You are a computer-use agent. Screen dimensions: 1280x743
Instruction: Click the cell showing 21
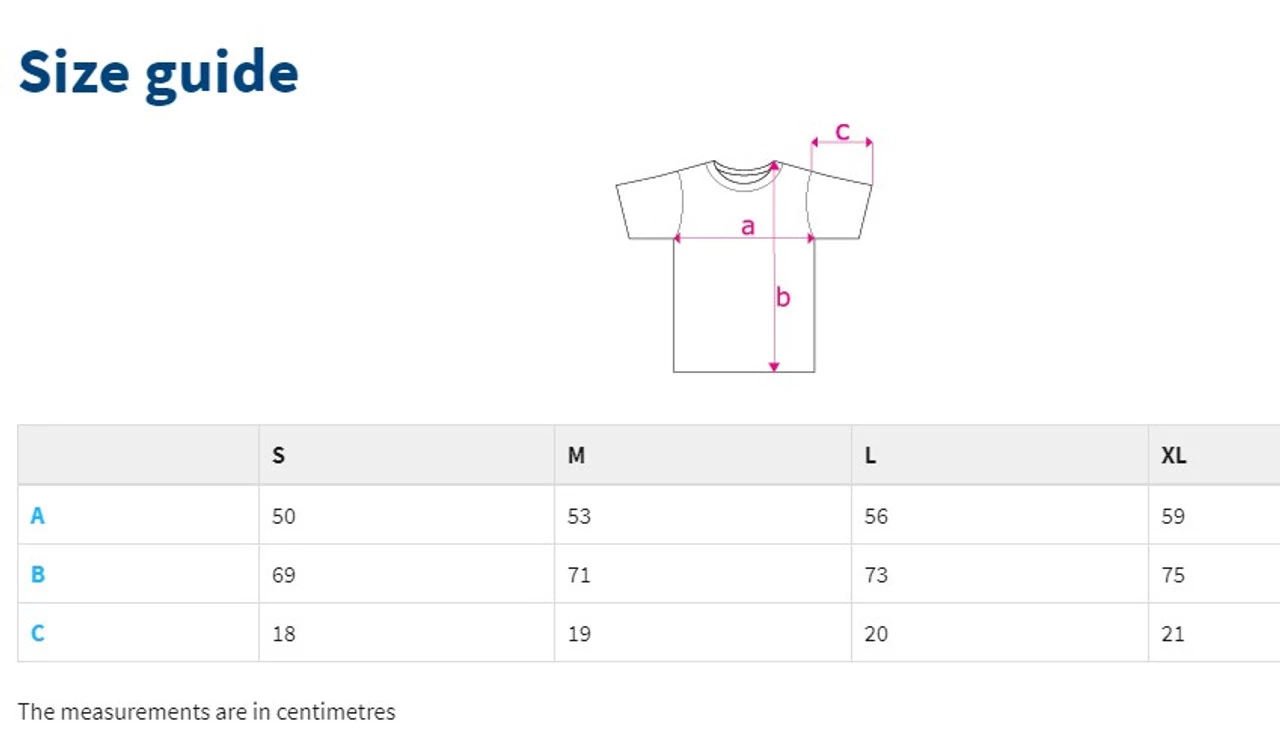tap(1173, 633)
